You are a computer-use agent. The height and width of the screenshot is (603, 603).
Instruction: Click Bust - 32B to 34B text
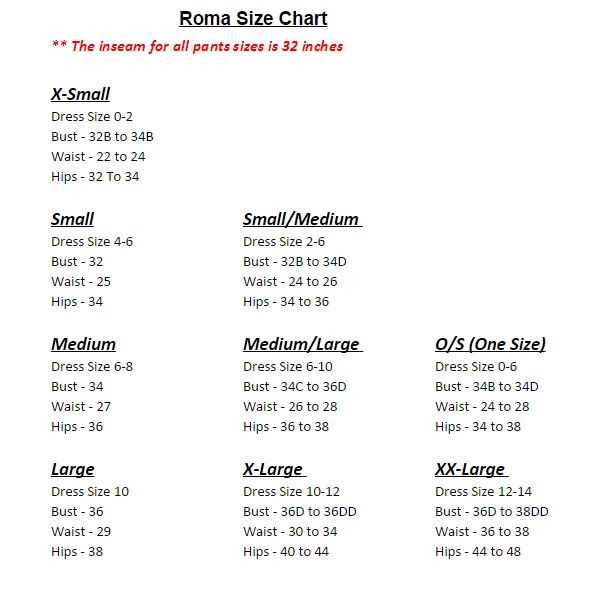(x=102, y=137)
